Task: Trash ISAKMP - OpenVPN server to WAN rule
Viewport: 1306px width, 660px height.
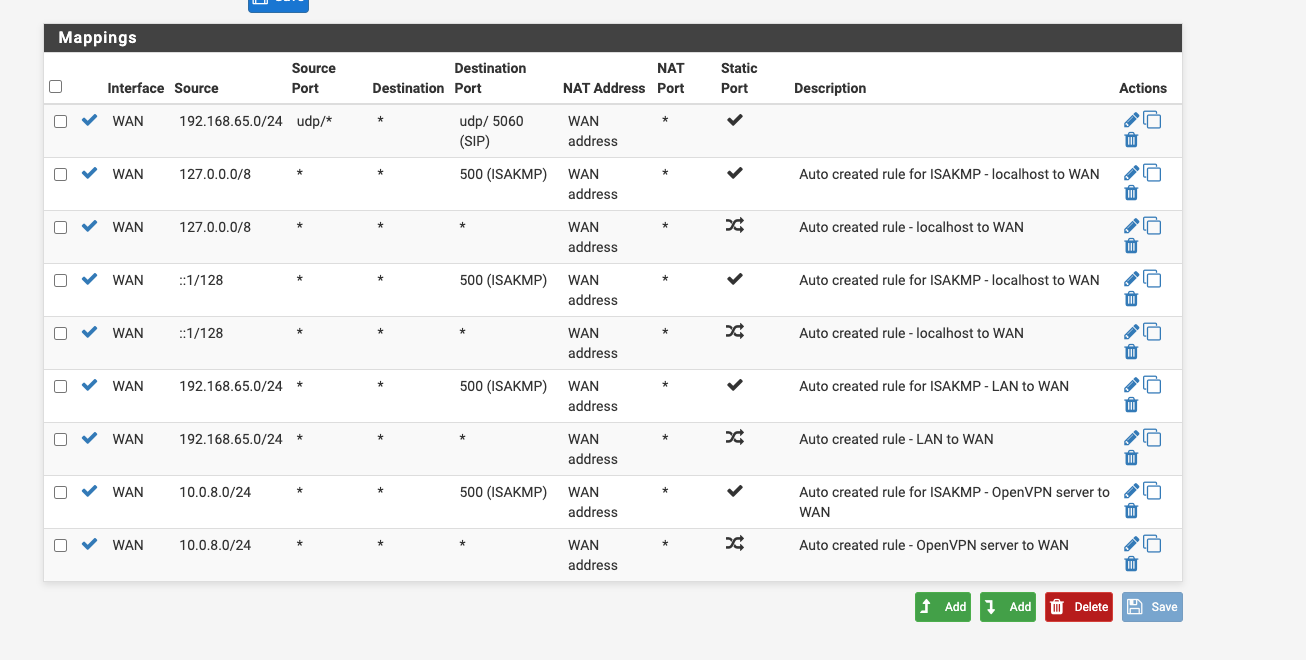Action: pyautogui.click(x=1131, y=511)
